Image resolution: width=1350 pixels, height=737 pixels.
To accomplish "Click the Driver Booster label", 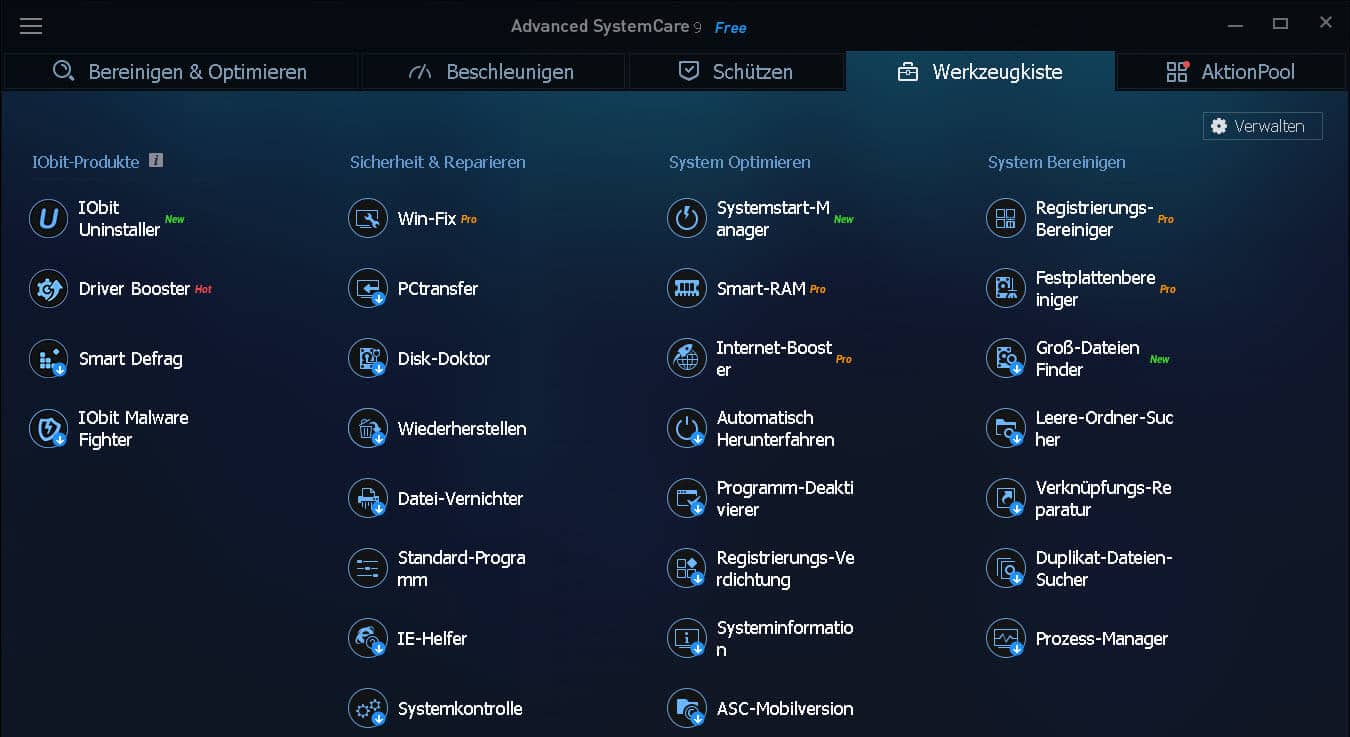I will 134,288.
